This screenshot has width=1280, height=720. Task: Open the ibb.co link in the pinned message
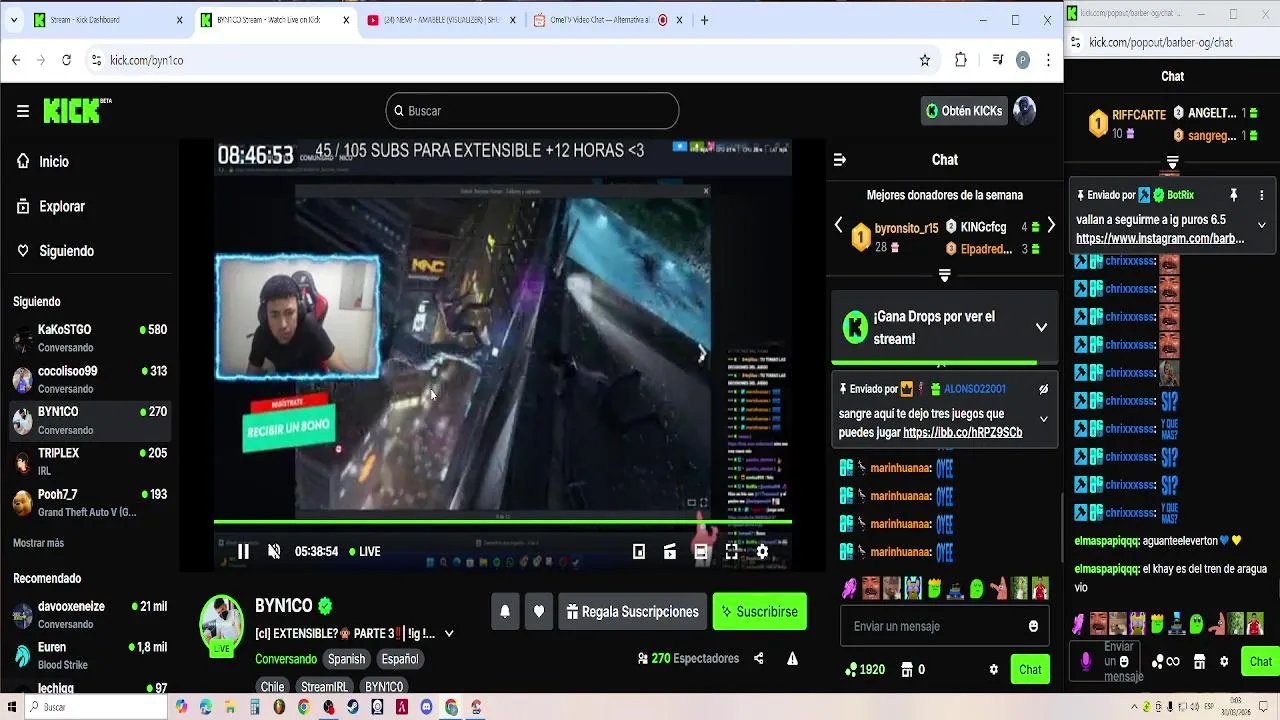(962, 433)
